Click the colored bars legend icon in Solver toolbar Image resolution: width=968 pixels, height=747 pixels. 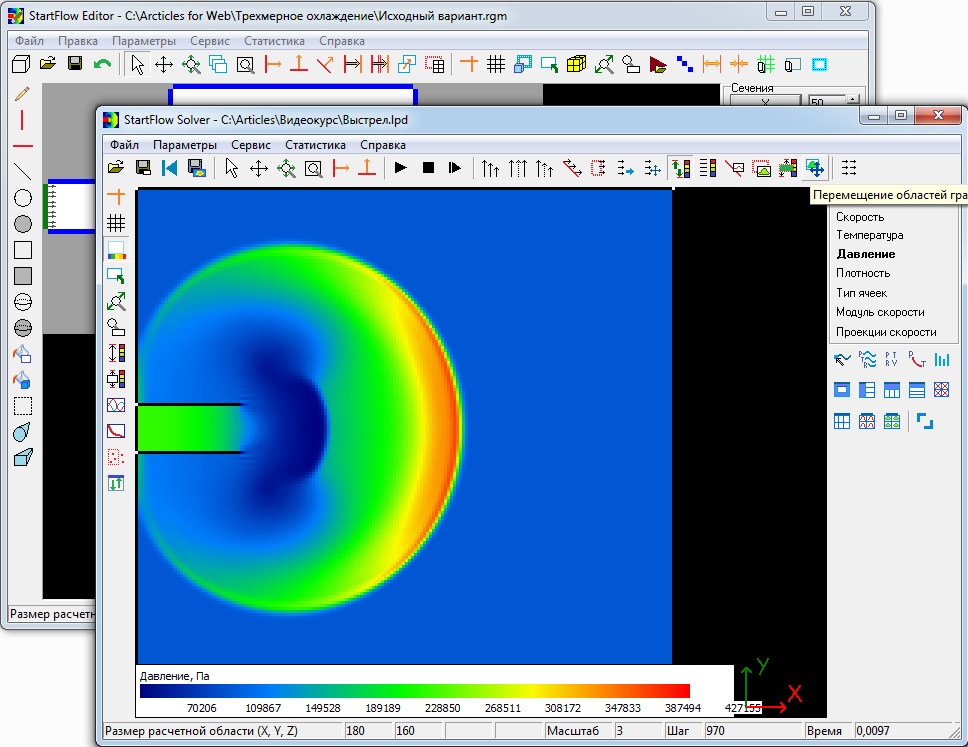click(707, 167)
